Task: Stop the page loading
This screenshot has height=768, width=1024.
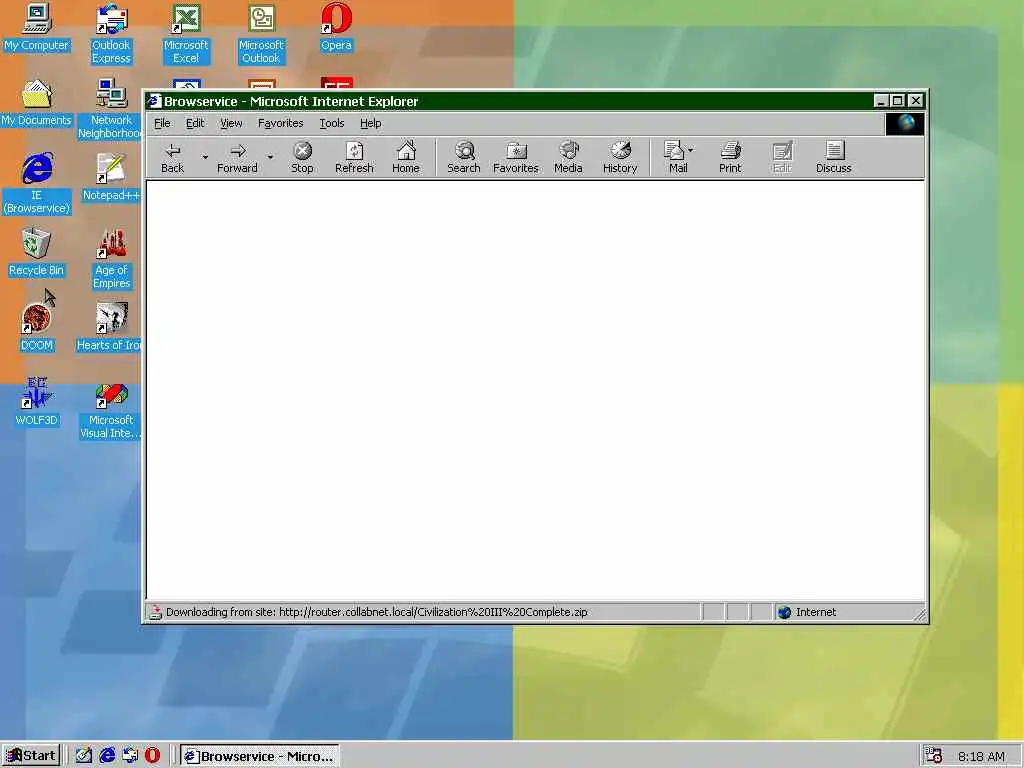Action: (x=302, y=157)
